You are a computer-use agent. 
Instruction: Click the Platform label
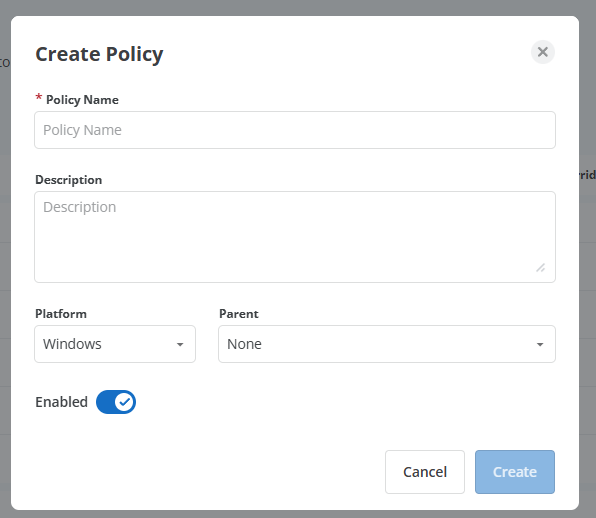click(61, 314)
